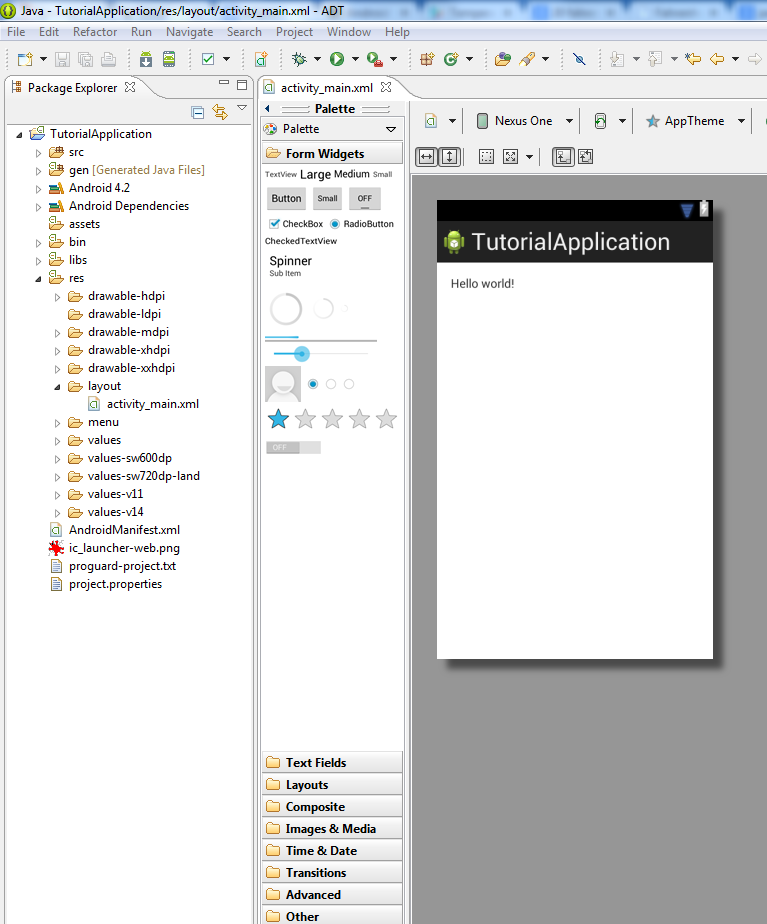This screenshot has height=924, width=767.
Task: Click the emulate real size icon
Action: [487, 157]
